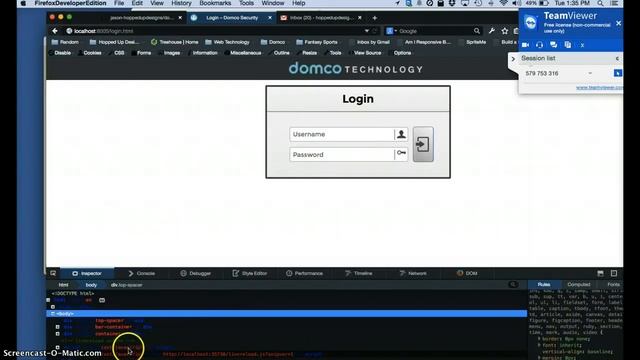Start TeamViewer video camera call
The image size is (640, 360).
click(526, 45)
